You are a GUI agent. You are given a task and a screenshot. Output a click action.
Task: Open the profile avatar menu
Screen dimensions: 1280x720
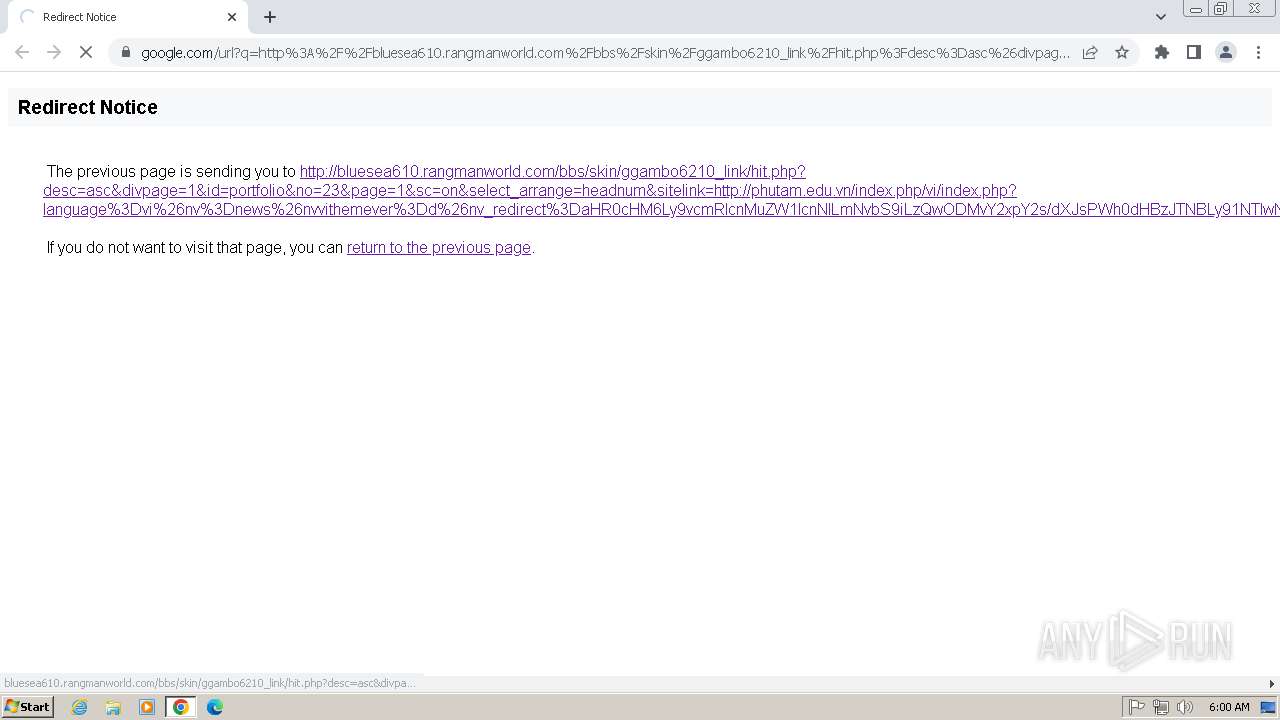(x=1226, y=52)
